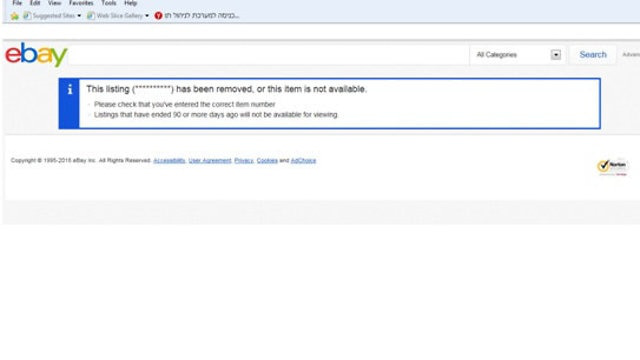Click the Norton Secured badge
This screenshot has width=640, height=360.
[x=612, y=167]
